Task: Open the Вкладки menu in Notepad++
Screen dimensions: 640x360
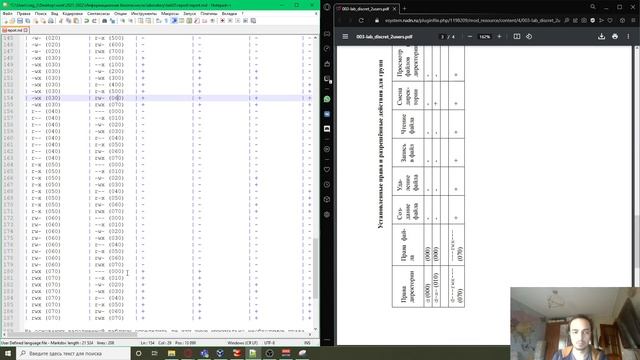Action: coord(229,13)
